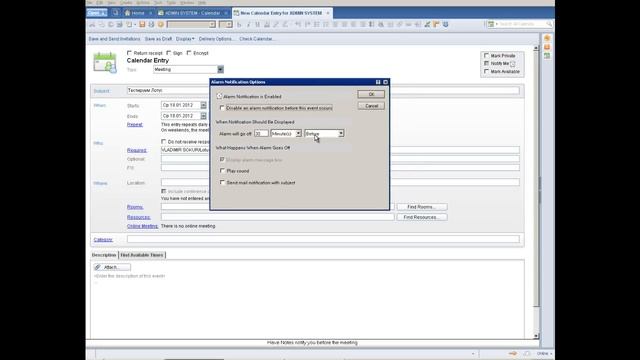Screen dimensions: 640x360
Task: Click the top orange sidebar panel icon
Action: [x=547, y=38]
